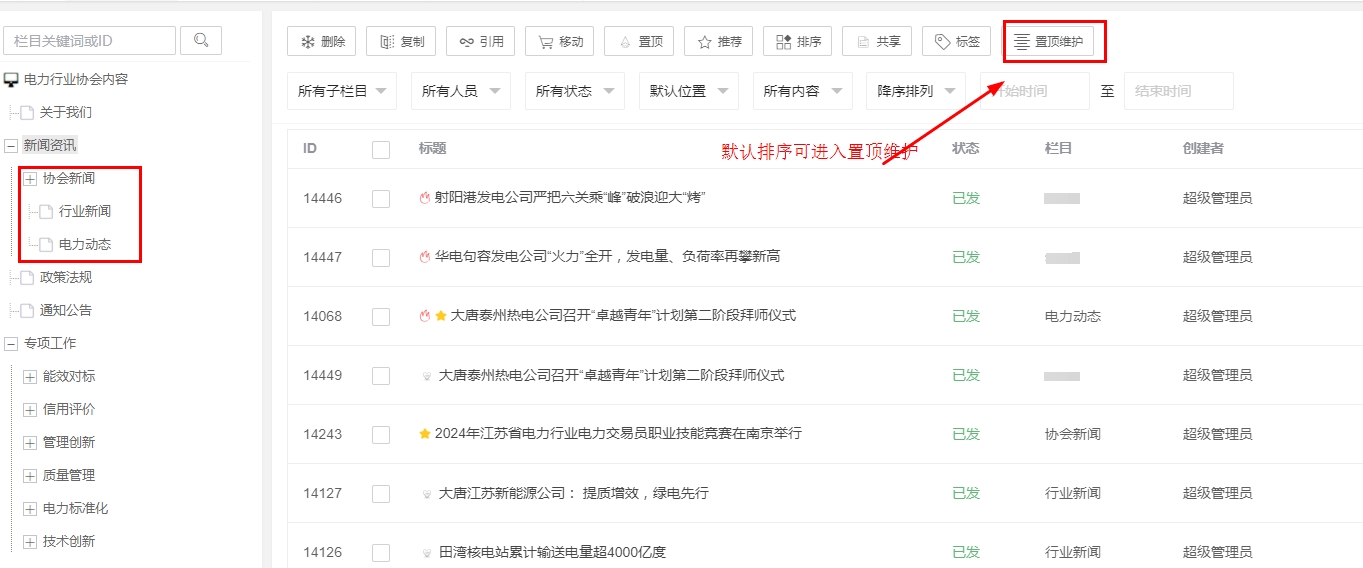Tick the select-all checkbox in table header

pyautogui.click(x=380, y=149)
